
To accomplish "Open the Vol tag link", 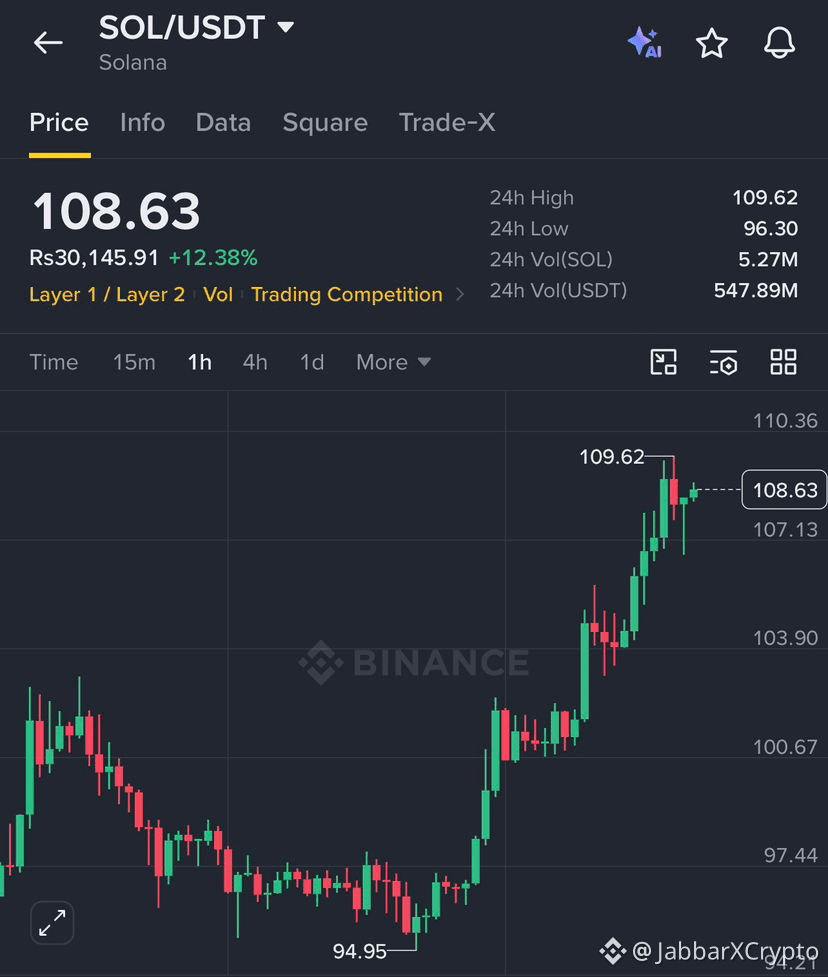I will (x=218, y=294).
